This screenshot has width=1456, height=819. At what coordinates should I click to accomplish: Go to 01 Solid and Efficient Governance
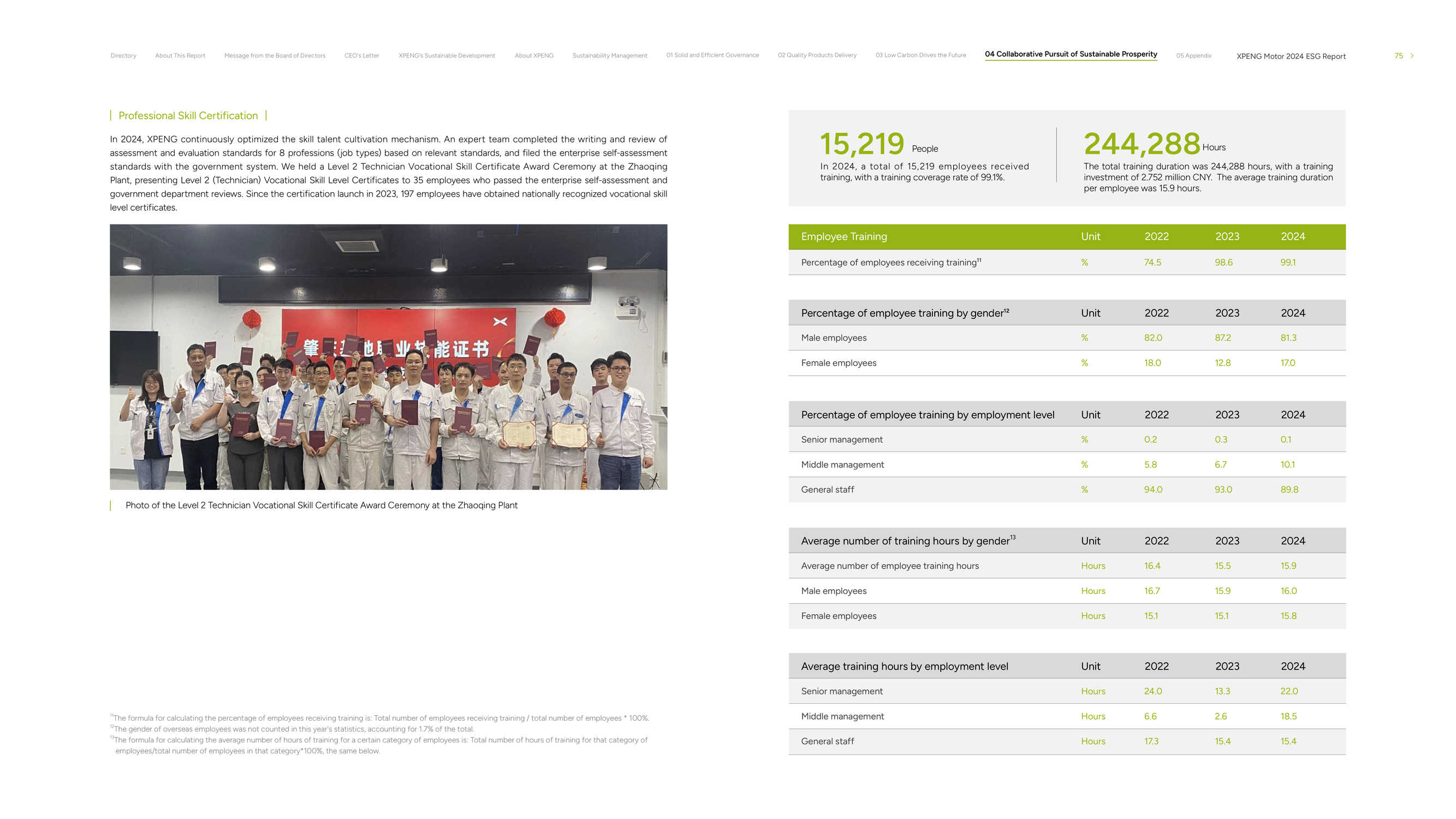(x=712, y=55)
